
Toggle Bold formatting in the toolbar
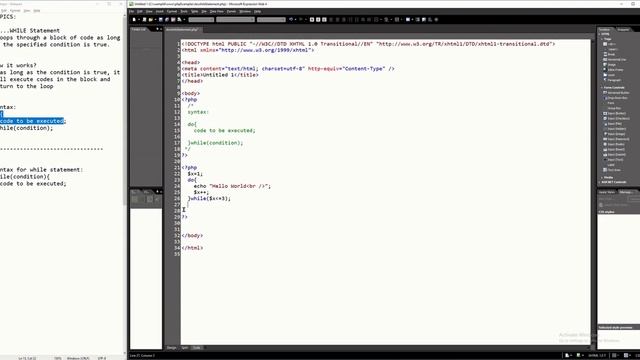(x=312, y=20)
